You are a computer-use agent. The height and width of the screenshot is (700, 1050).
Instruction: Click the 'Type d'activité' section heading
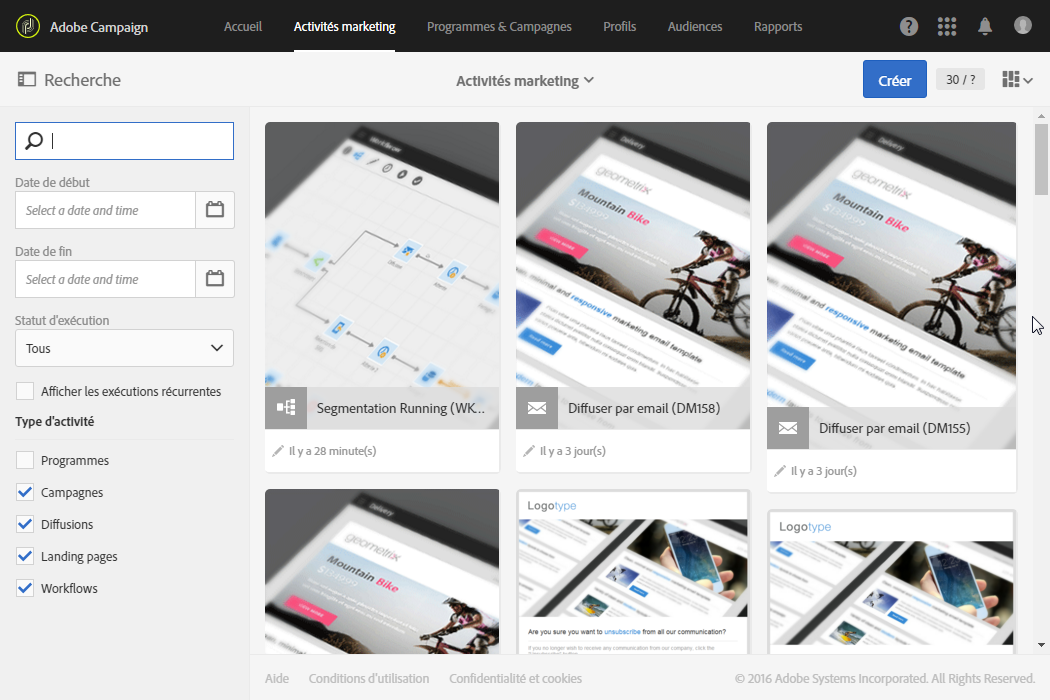54,421
